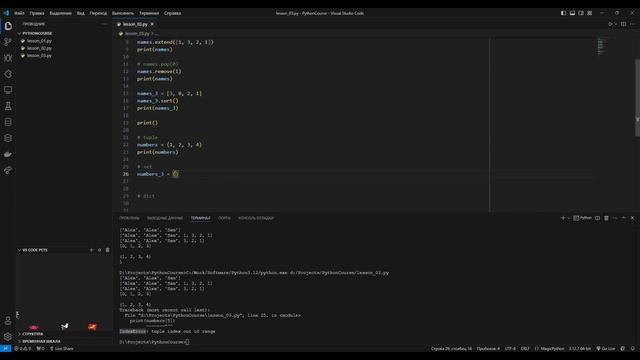Switch to the ПОРТЫ panel tab
This screenshot has height=360, width=640.
[x=224, y=218]
